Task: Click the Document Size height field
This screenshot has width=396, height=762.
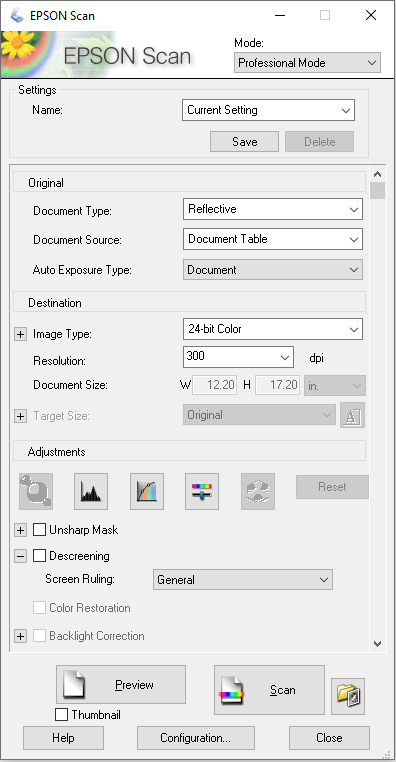Action: tap(277, 385)
